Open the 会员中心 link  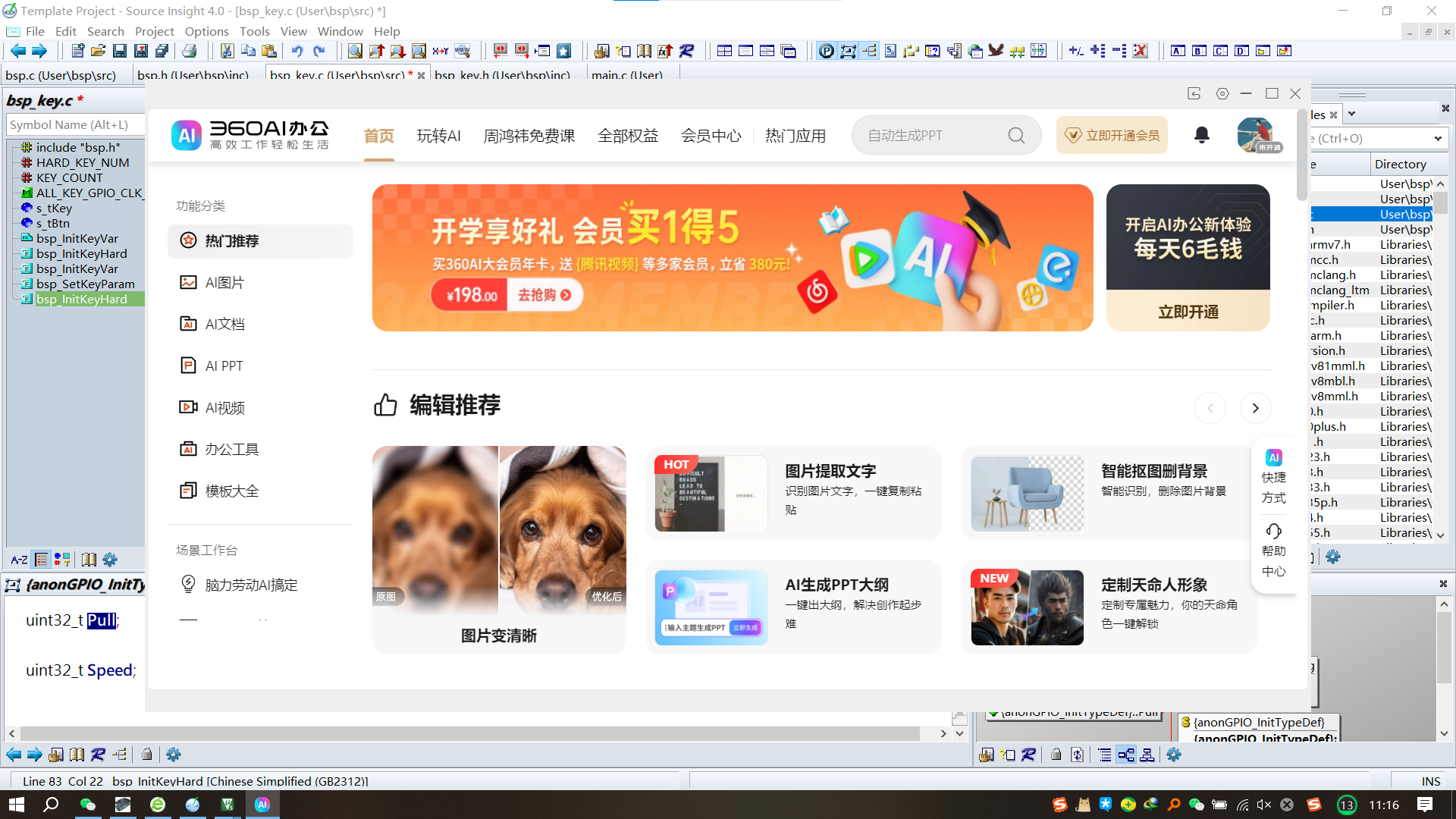click(711, 136)
